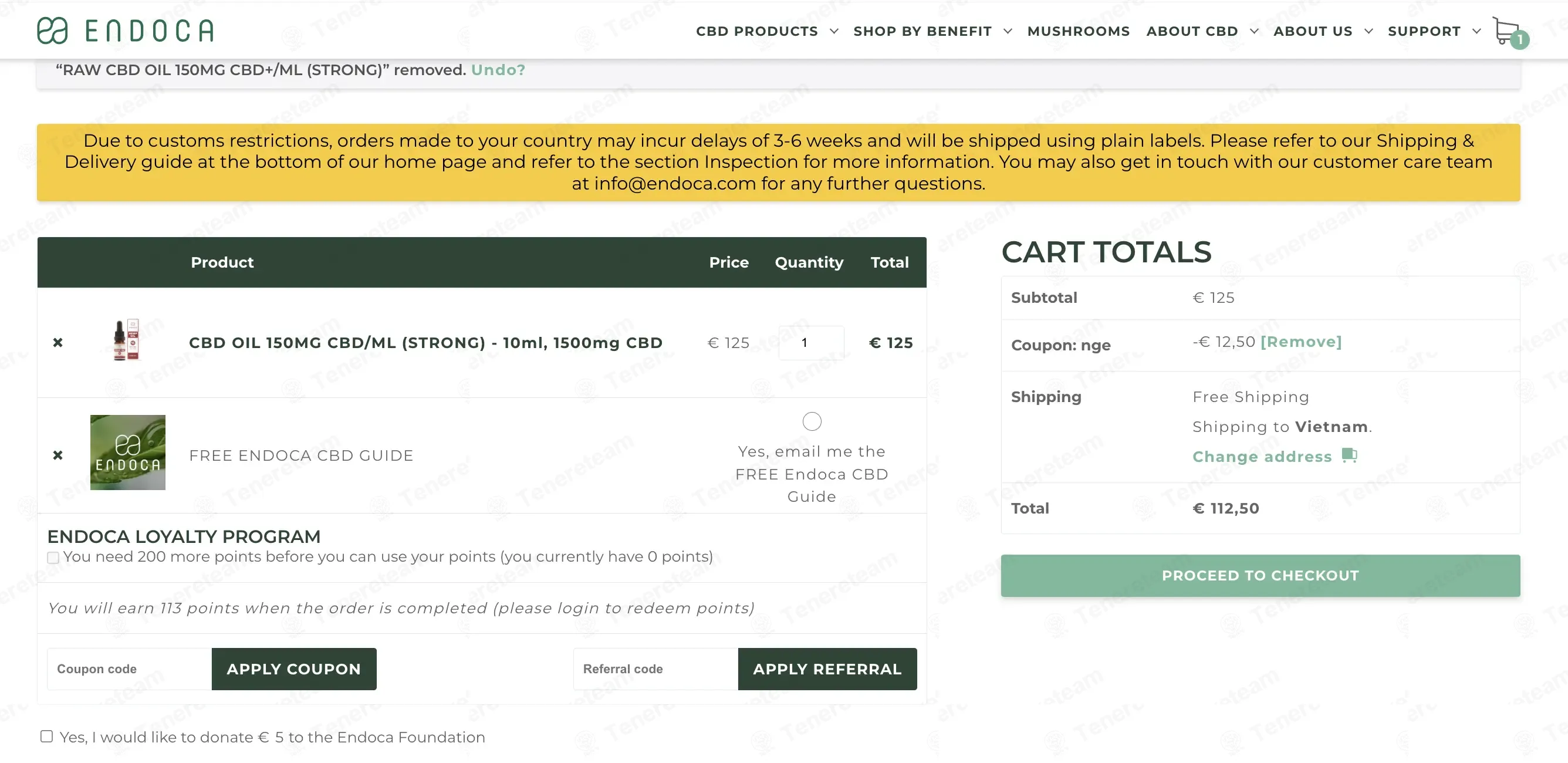Remove CBD Oil 150mg from cart
Image resolution: width=1568 pixels, height=763 pixels.
pos(58,343)
